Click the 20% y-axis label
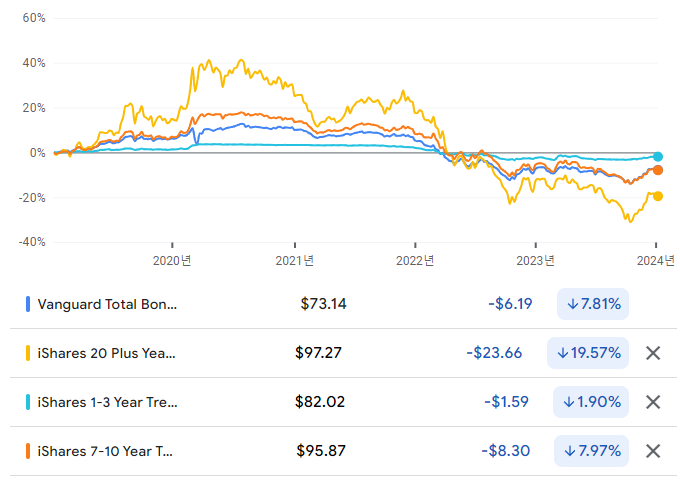The image size is (680, 488). tap(34, 108)
